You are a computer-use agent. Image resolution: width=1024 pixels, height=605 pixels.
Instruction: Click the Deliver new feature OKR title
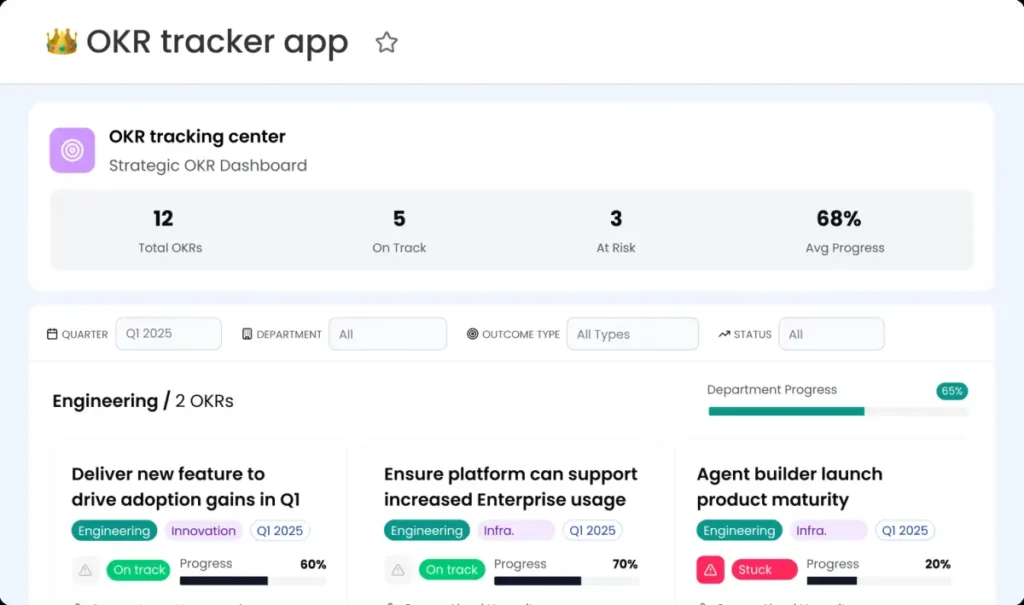click(x=185, y=487)
